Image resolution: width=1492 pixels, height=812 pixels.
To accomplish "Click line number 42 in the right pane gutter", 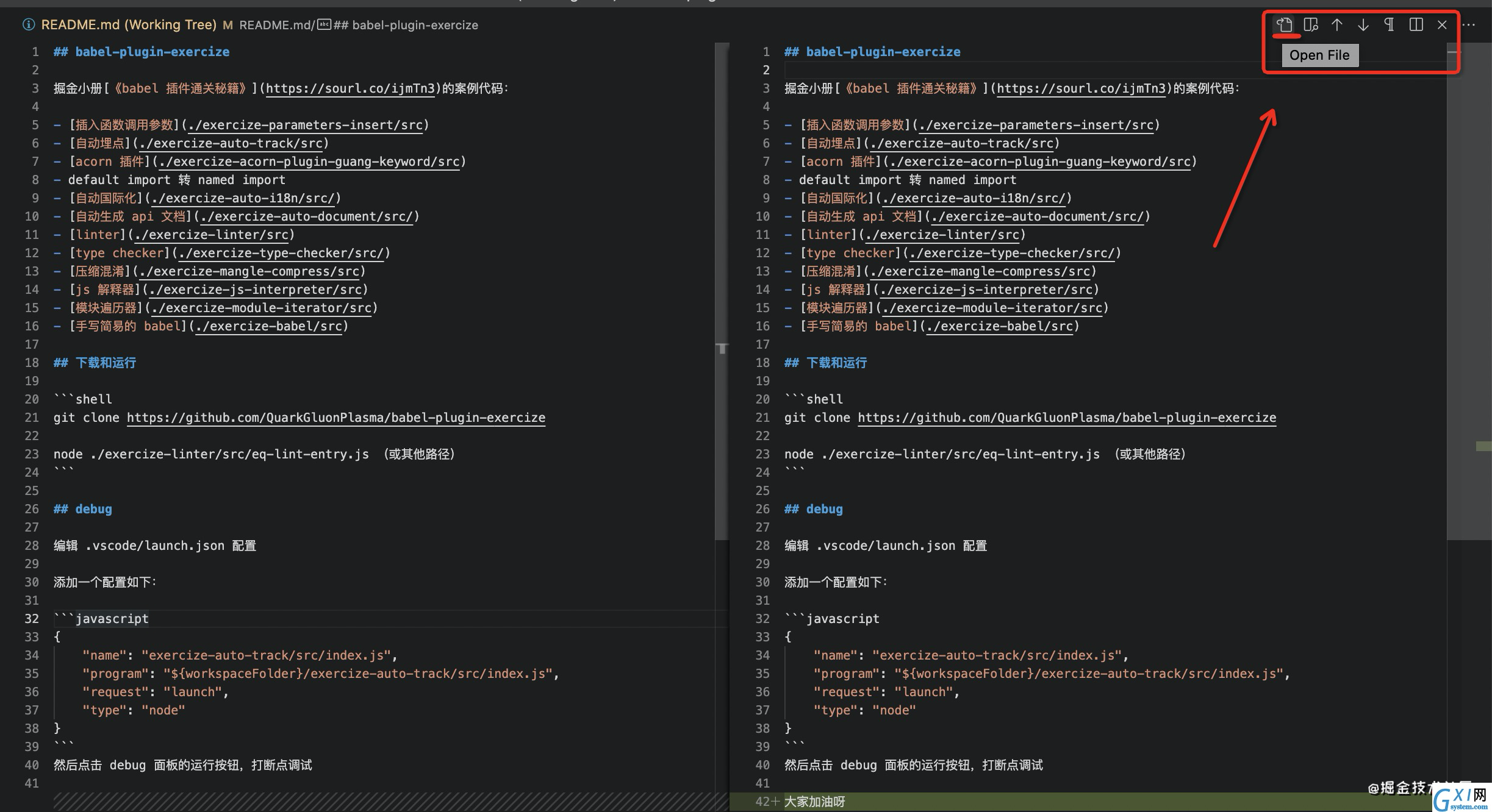I will tap(762, 802).
